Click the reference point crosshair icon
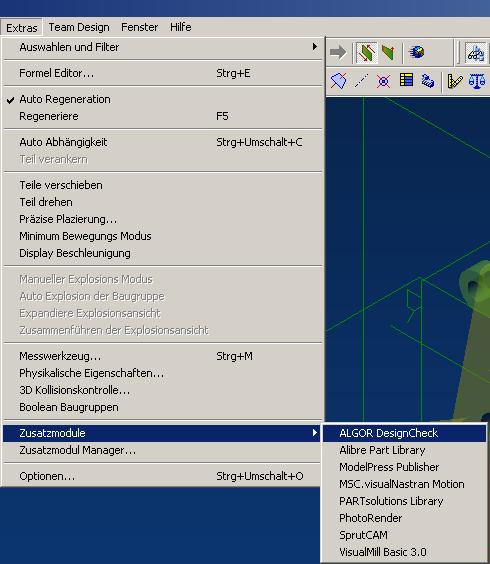Screen dimensions: 490x564 click(384, 81)
